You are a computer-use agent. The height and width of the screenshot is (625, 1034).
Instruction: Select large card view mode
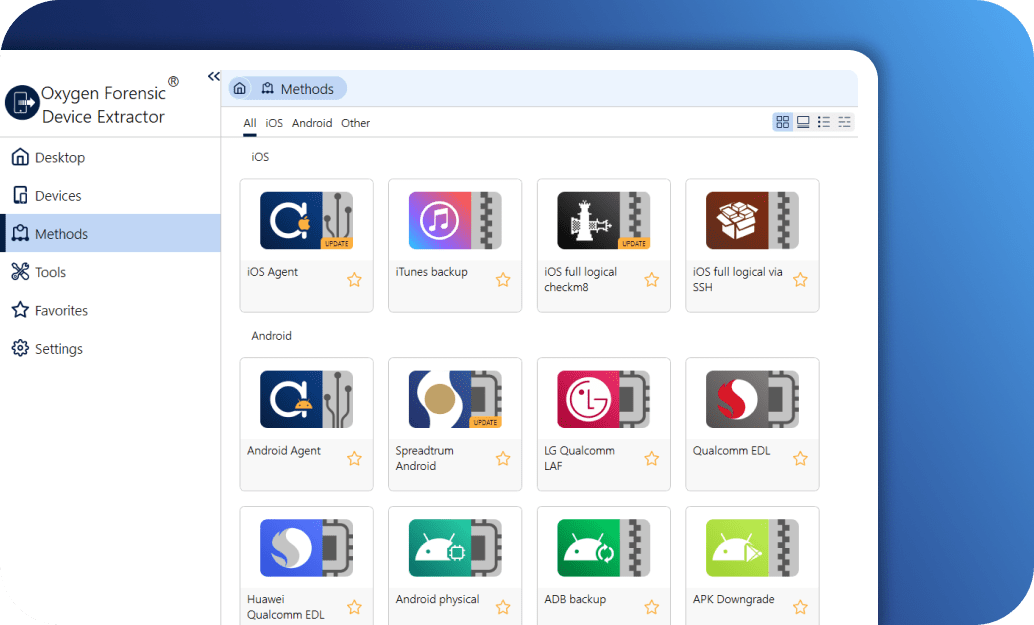click(x=803, y=122)
